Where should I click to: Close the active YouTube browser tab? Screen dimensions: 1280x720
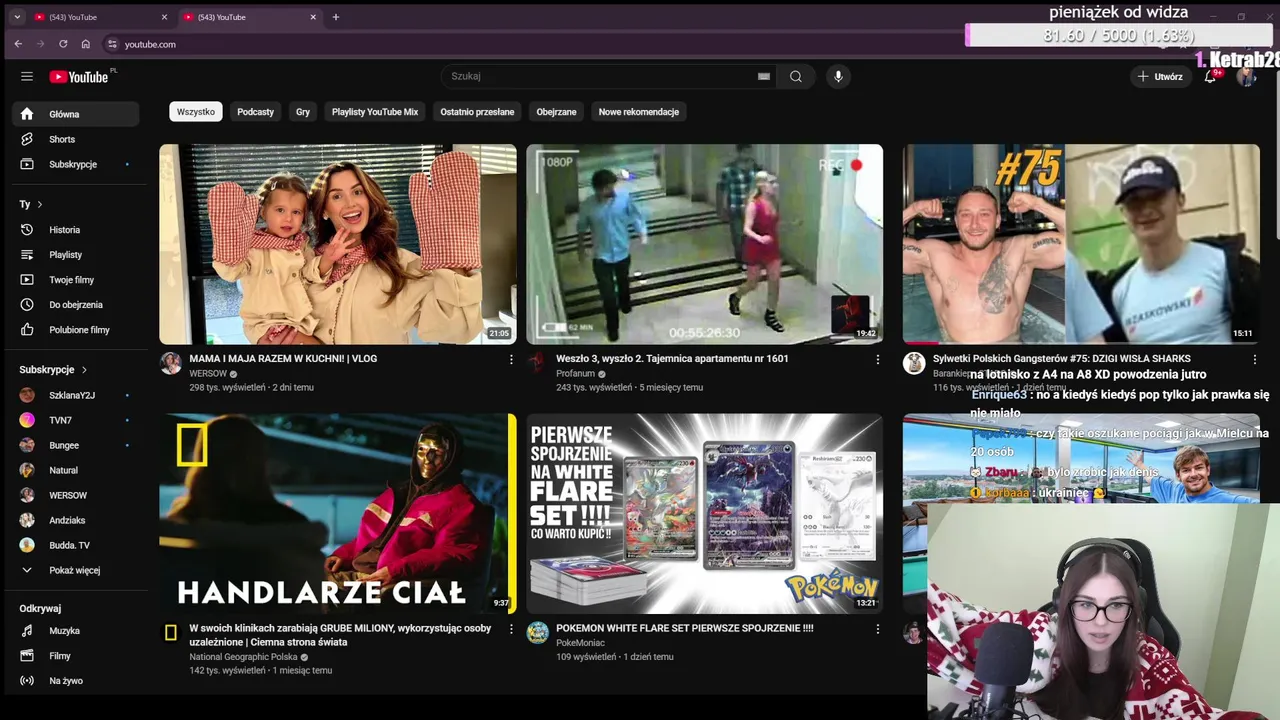[x=313, y=17]
